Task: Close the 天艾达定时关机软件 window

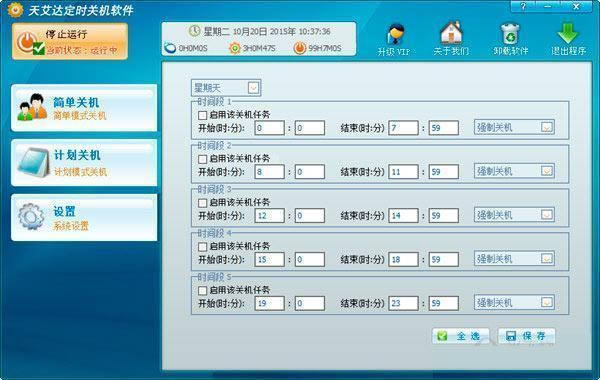Action: [576, 6]
